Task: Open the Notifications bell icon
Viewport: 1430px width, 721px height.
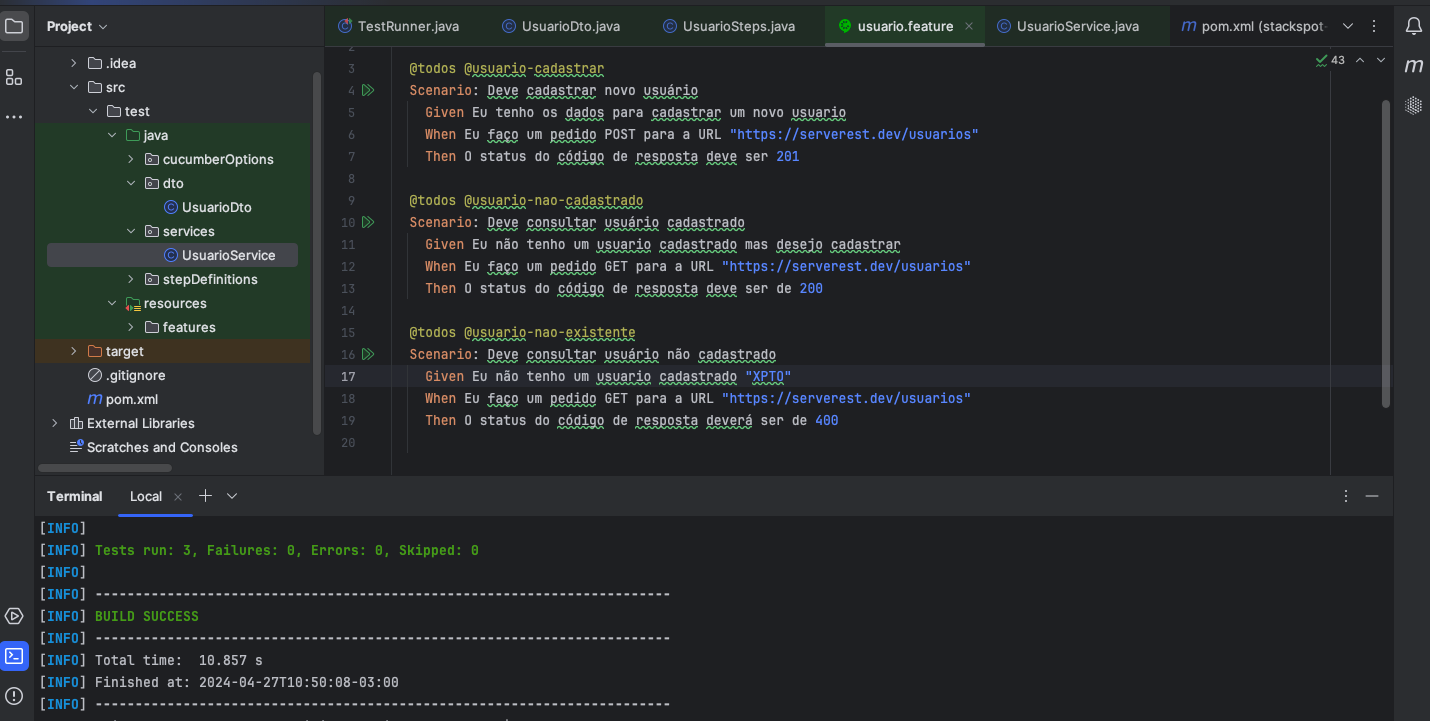Action: click(1413, 27)
